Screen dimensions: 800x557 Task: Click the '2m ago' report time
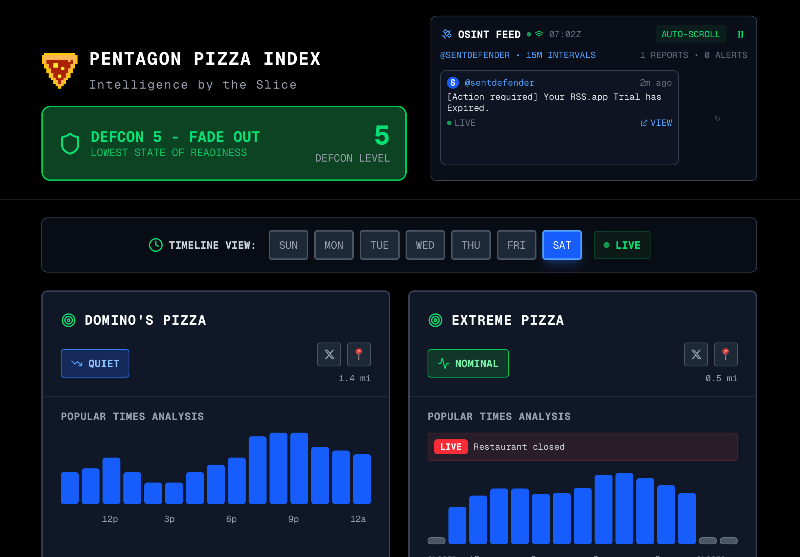tap(656, 83)
